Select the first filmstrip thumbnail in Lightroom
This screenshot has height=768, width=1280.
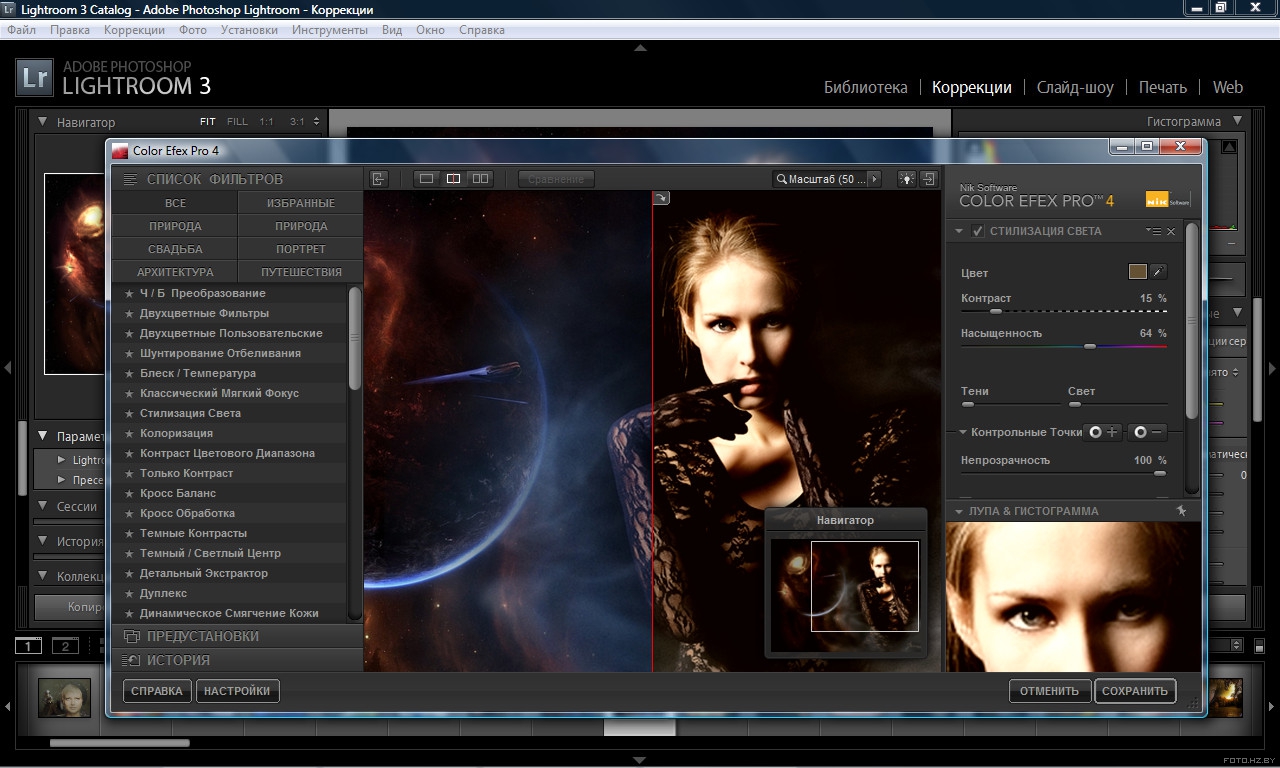pyautogui.click(x=64, y=698)
